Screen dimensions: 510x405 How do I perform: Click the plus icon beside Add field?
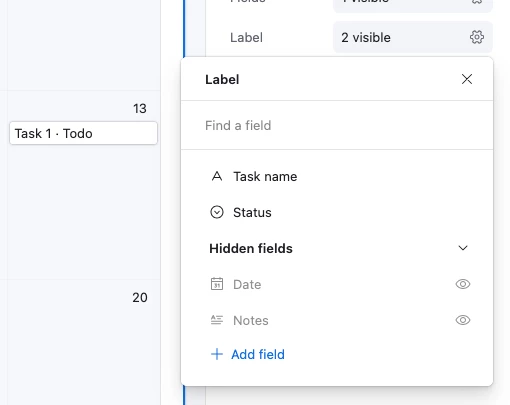pos(217,354)
